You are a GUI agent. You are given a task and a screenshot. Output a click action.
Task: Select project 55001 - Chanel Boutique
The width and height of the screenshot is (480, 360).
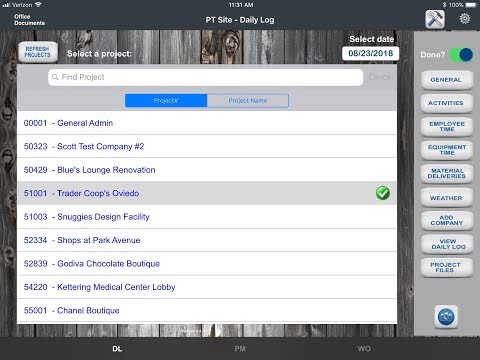point(207,310)
